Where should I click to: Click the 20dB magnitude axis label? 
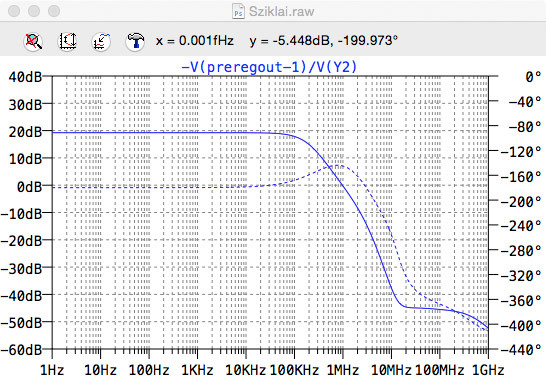click(25, 132)
